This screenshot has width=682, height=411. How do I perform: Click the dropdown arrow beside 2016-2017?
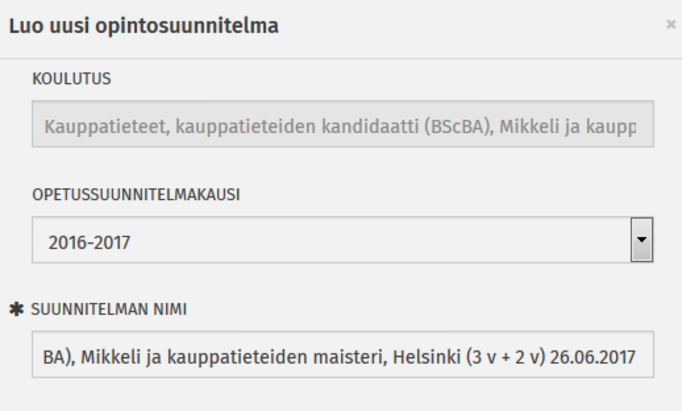coord(642,242)
